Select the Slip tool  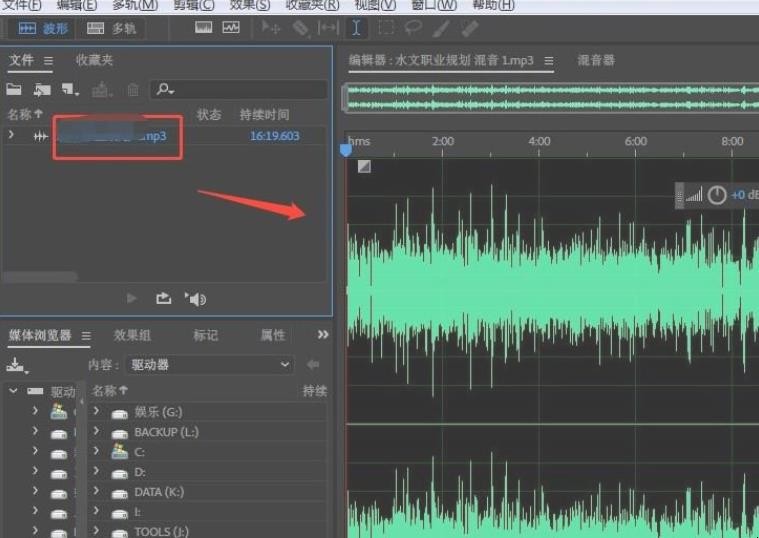tap(328, 28)
